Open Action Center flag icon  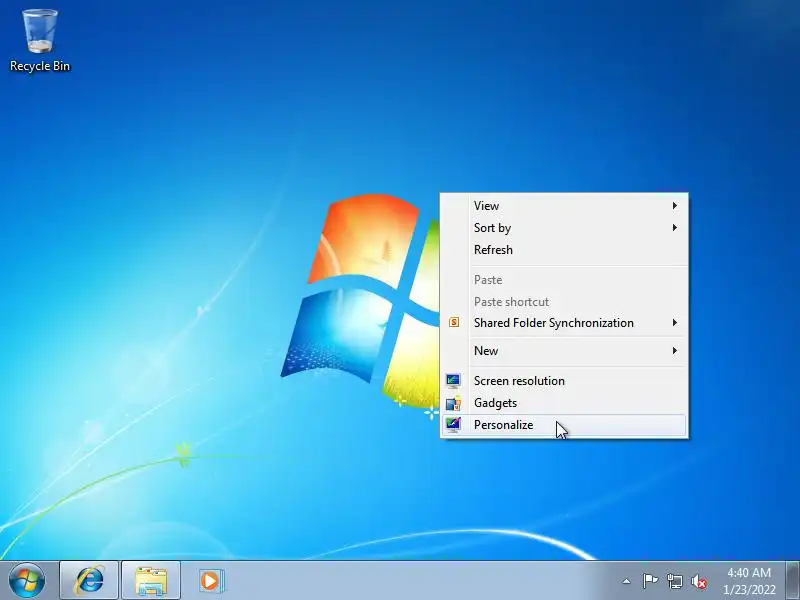650,581
